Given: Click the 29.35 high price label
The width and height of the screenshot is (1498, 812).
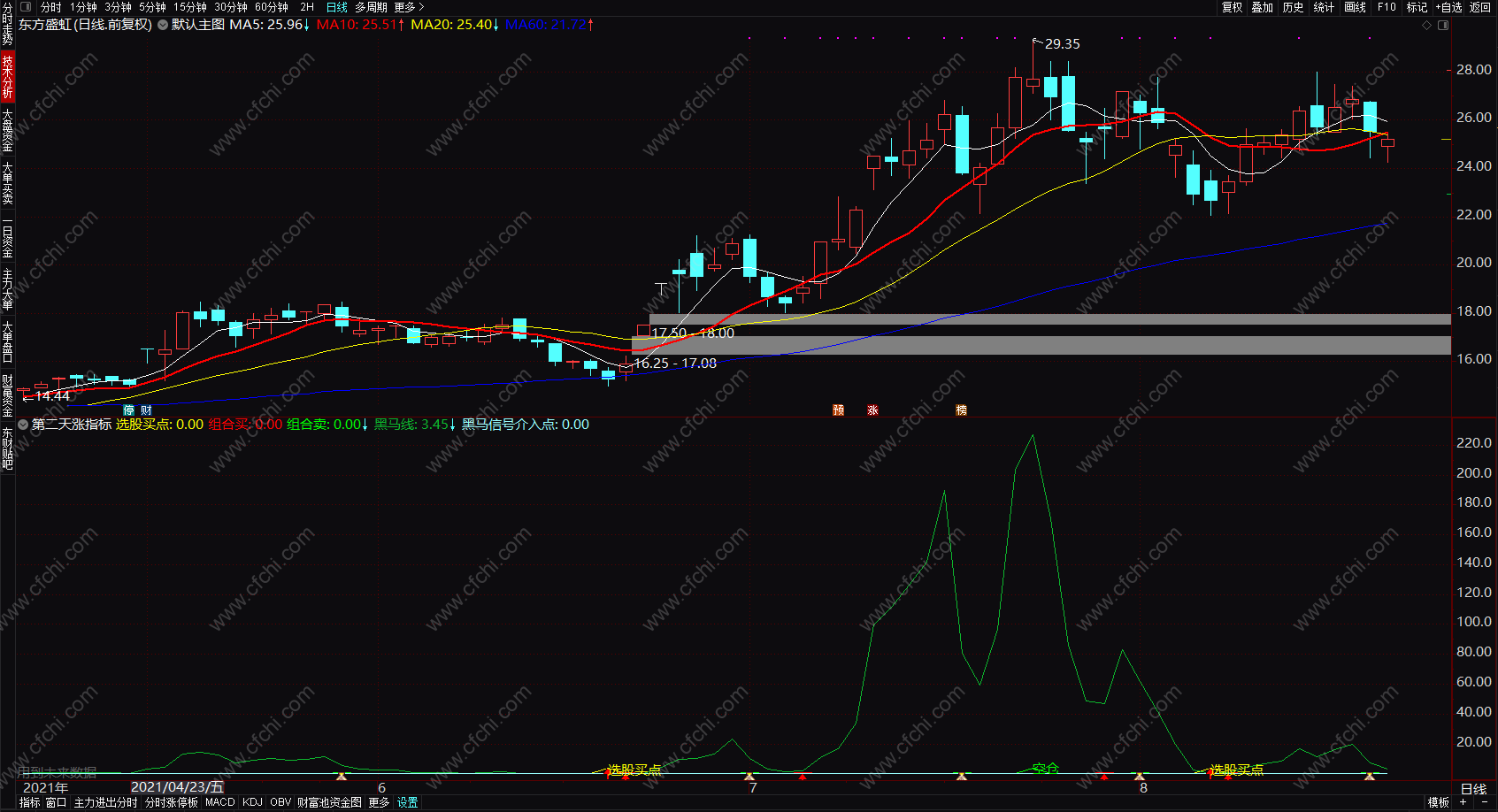Looking at the screenshot, I should [x=1062, y=44].
